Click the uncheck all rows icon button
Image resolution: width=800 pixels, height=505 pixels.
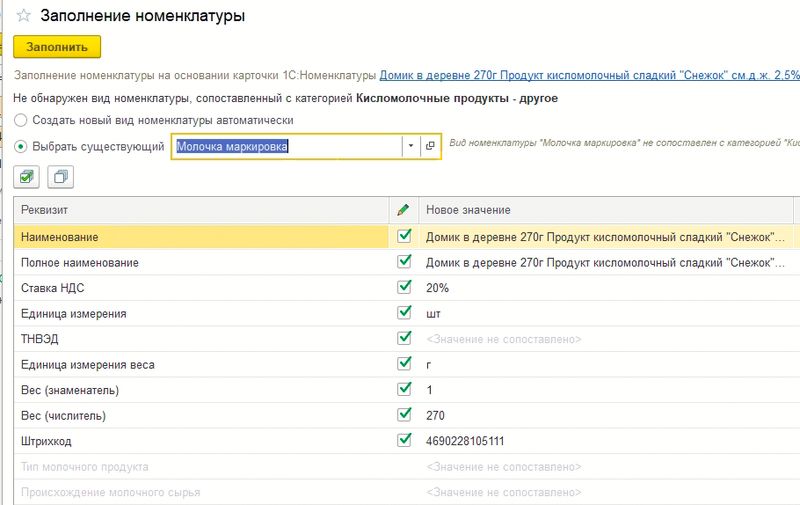[x=61, y=177]
